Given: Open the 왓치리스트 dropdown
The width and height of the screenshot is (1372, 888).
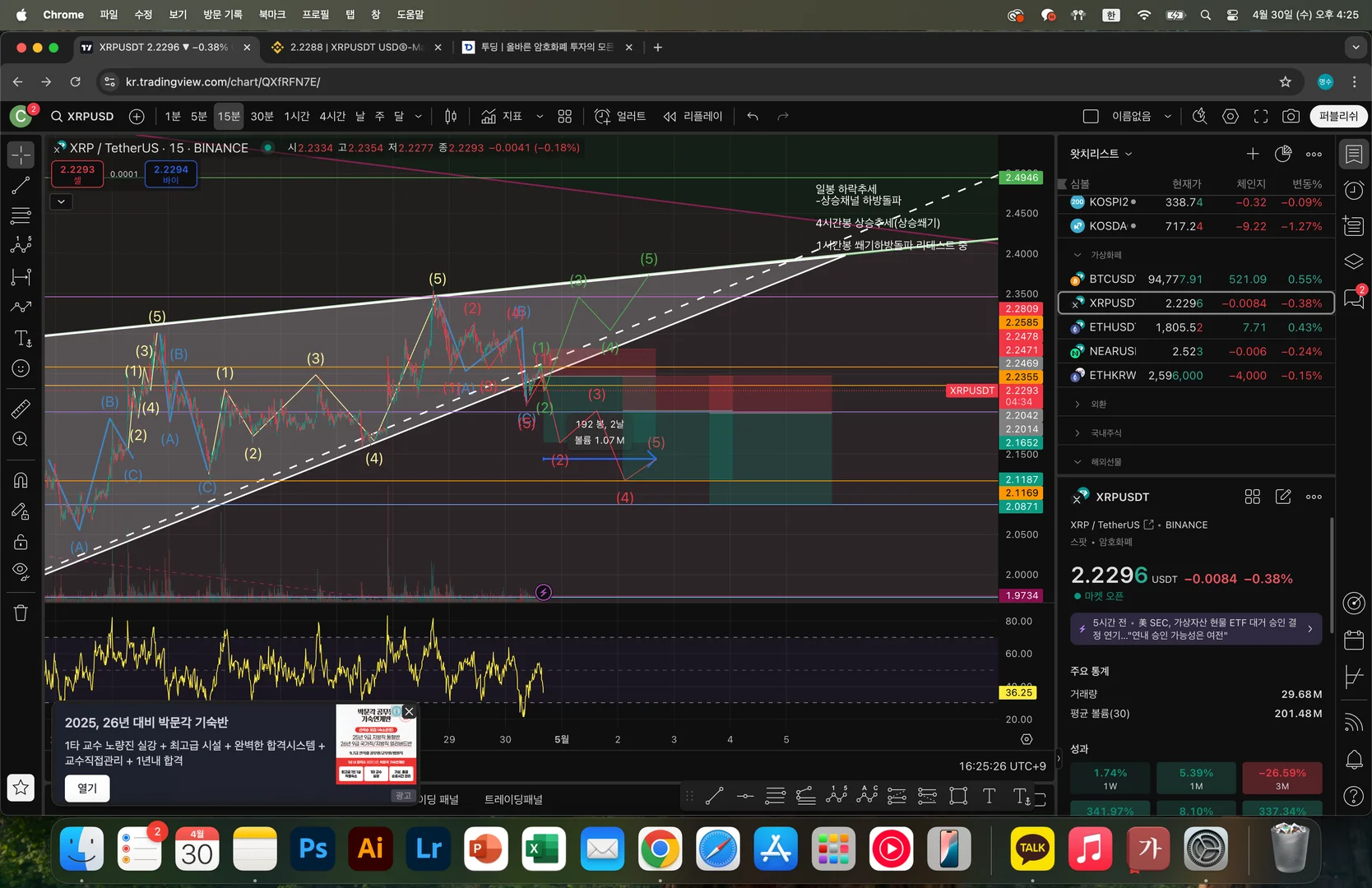Looking at the screenshot, I should (1101, 154).
